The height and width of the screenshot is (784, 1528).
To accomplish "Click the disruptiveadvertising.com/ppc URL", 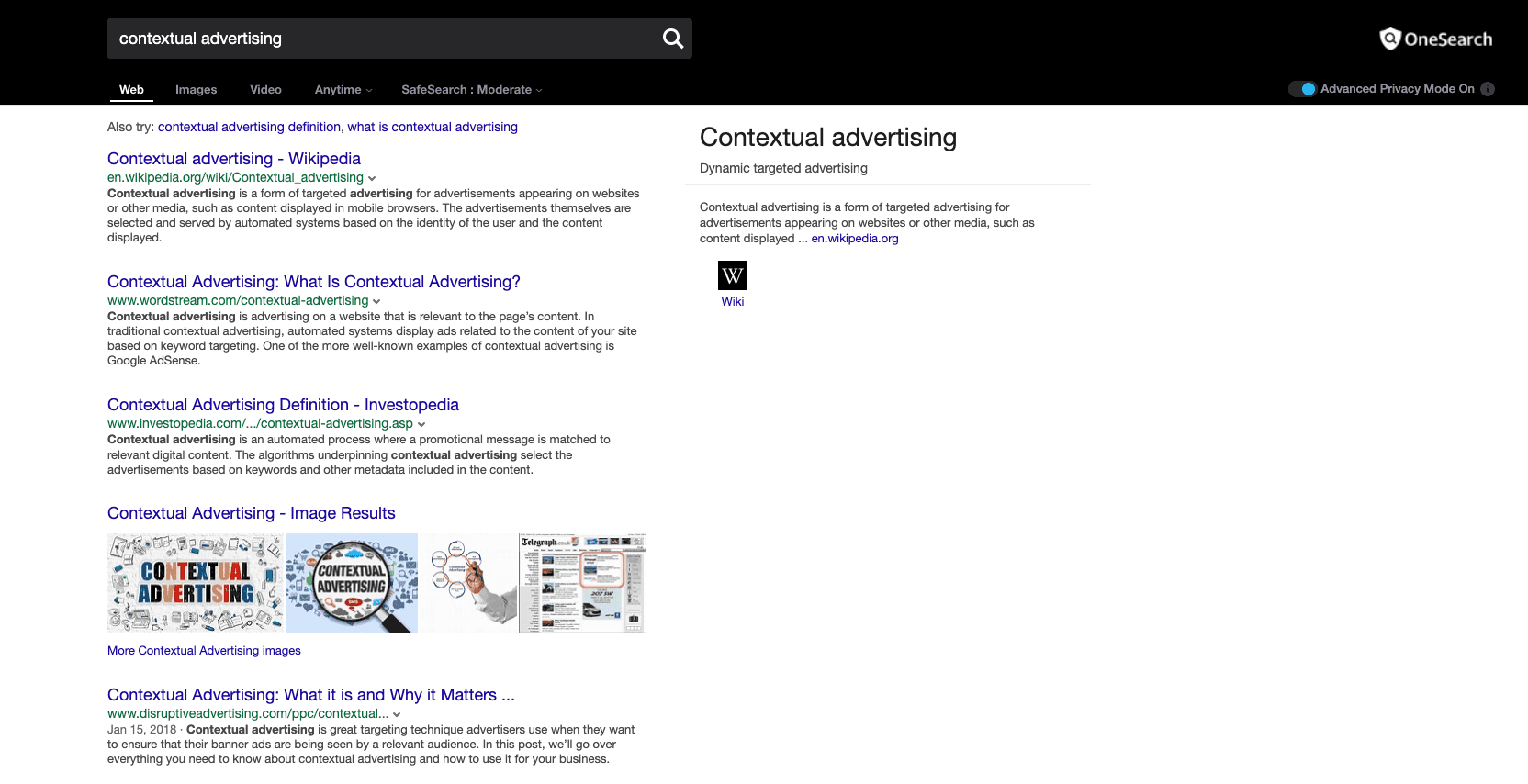I will (x=248, y=714).
